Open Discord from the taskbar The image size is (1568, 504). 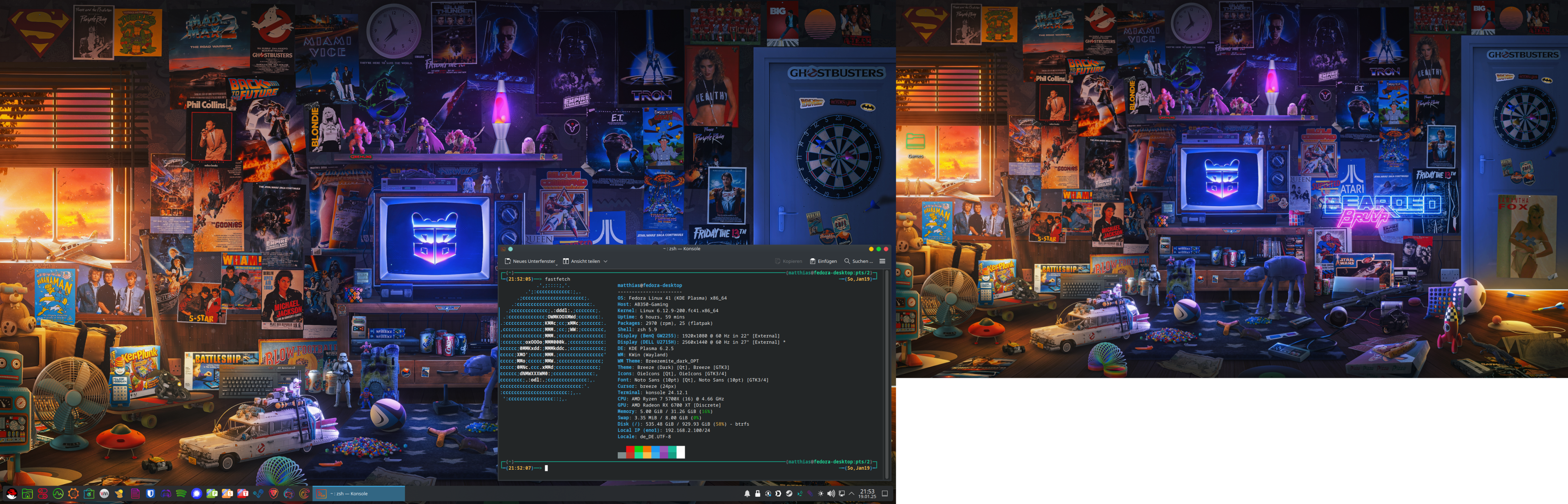click(x=165, y=494)
